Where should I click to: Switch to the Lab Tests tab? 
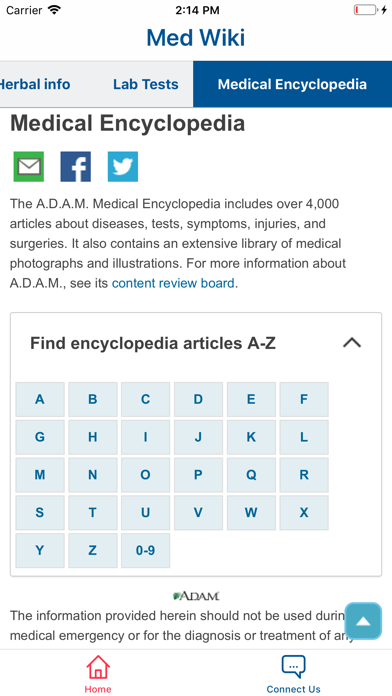146,84
